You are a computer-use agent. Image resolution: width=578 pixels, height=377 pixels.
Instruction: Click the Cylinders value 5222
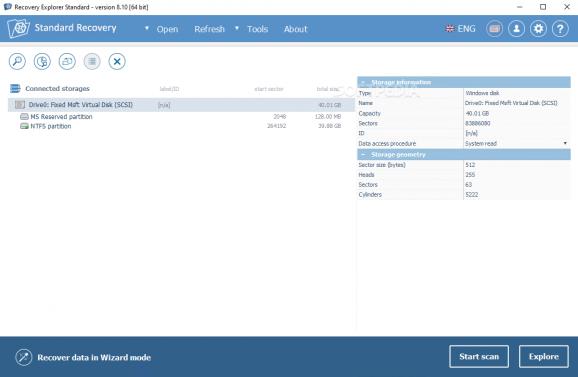[x=471, y=195]
